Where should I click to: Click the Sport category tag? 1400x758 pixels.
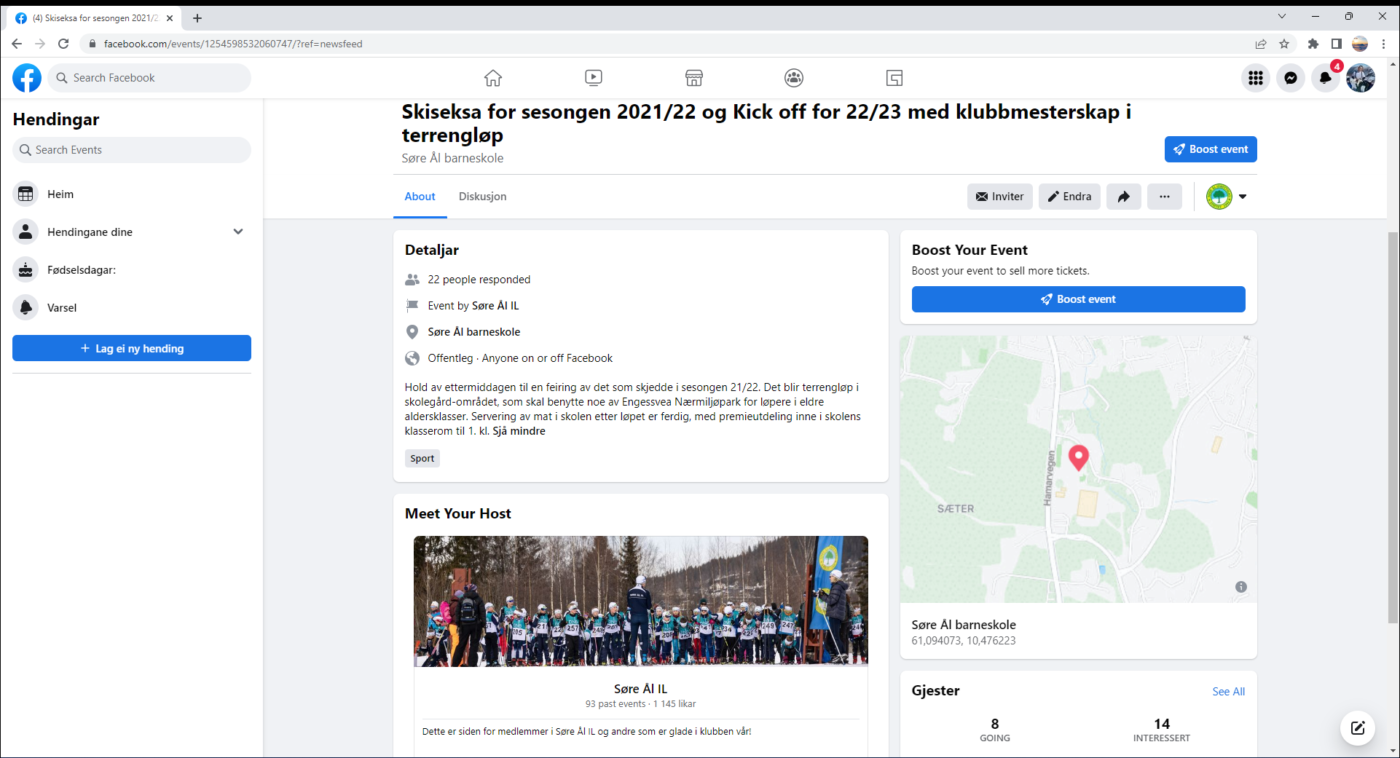[x=422, y=459]
